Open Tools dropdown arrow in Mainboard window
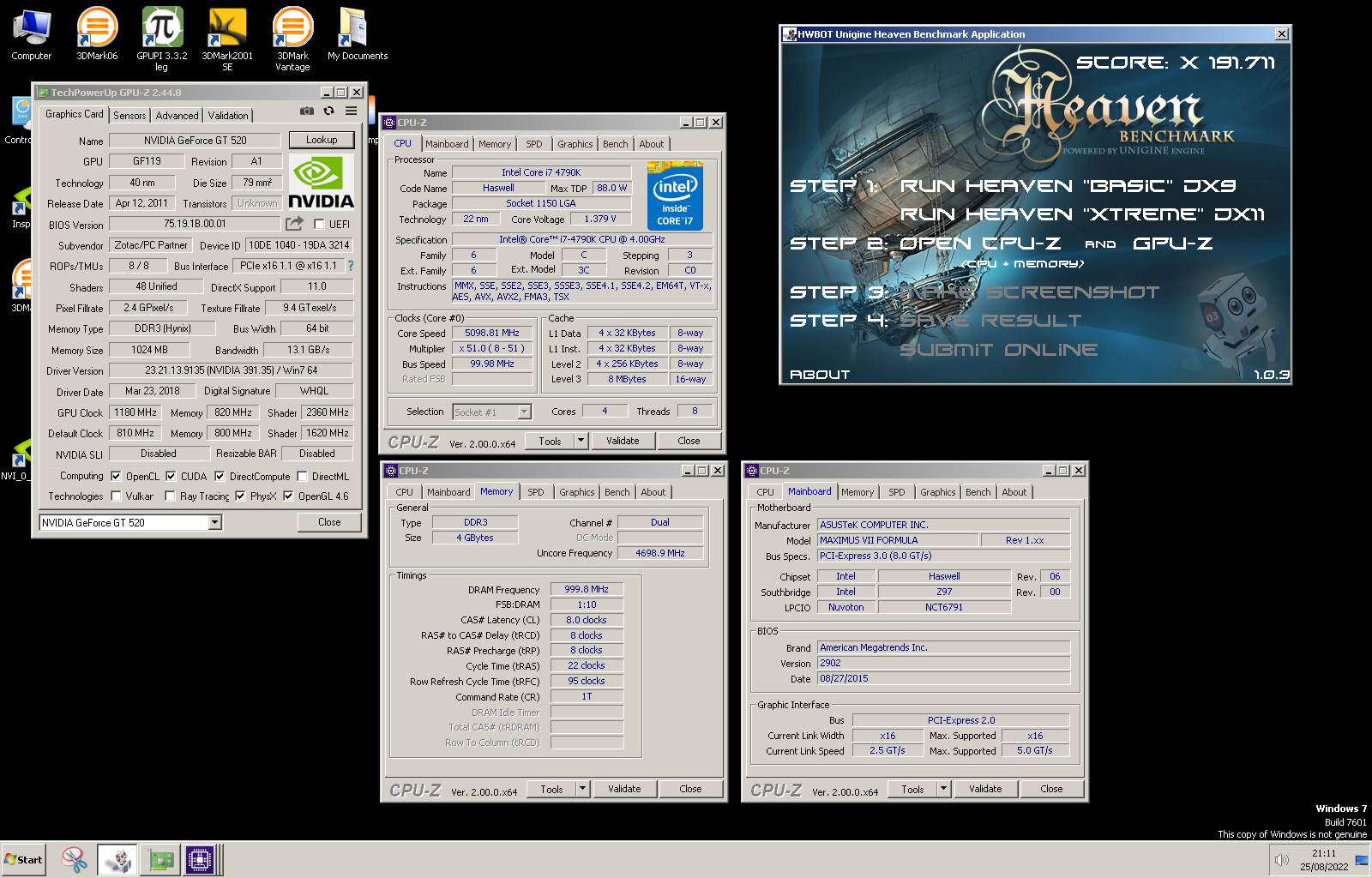The height and width of the screenshot is (878, 1372). point(943,789)
